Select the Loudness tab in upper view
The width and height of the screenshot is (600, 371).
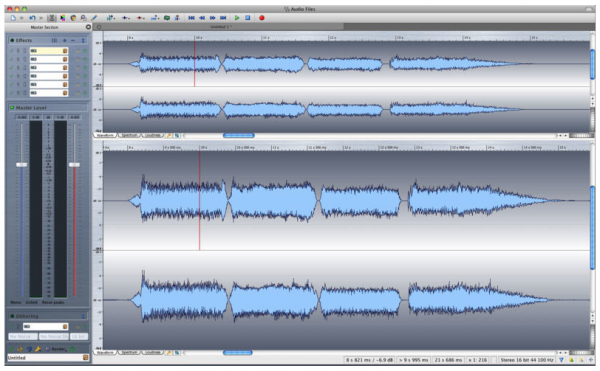point(153,135)
